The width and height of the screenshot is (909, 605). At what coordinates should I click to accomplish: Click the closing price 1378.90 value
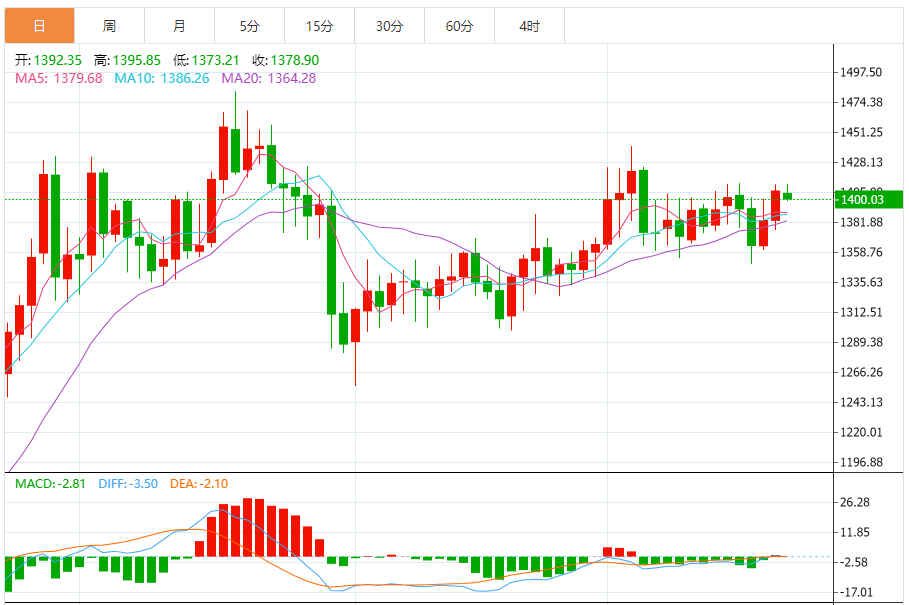(295, 60)
